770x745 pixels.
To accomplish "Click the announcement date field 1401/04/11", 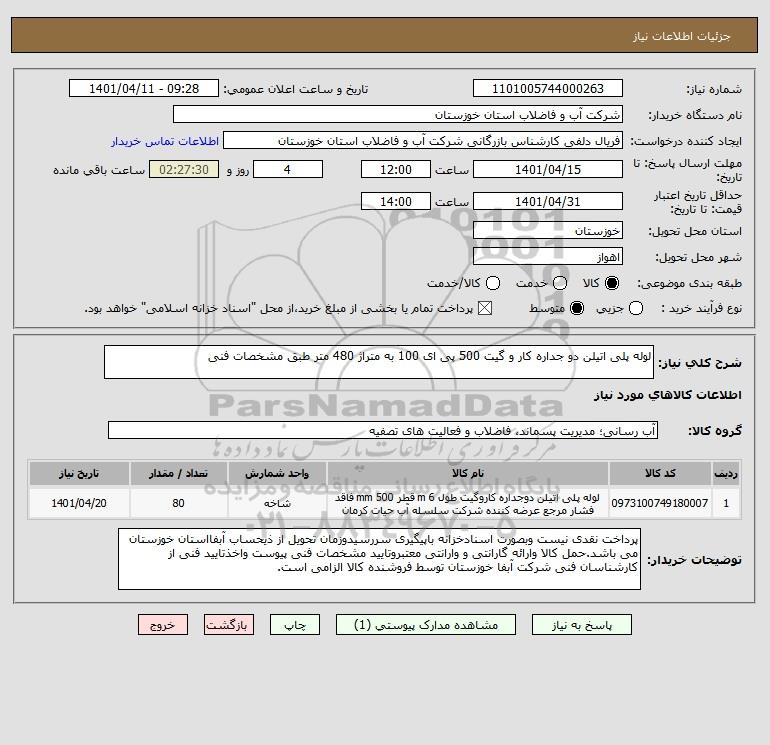I will tap(144, 88).
